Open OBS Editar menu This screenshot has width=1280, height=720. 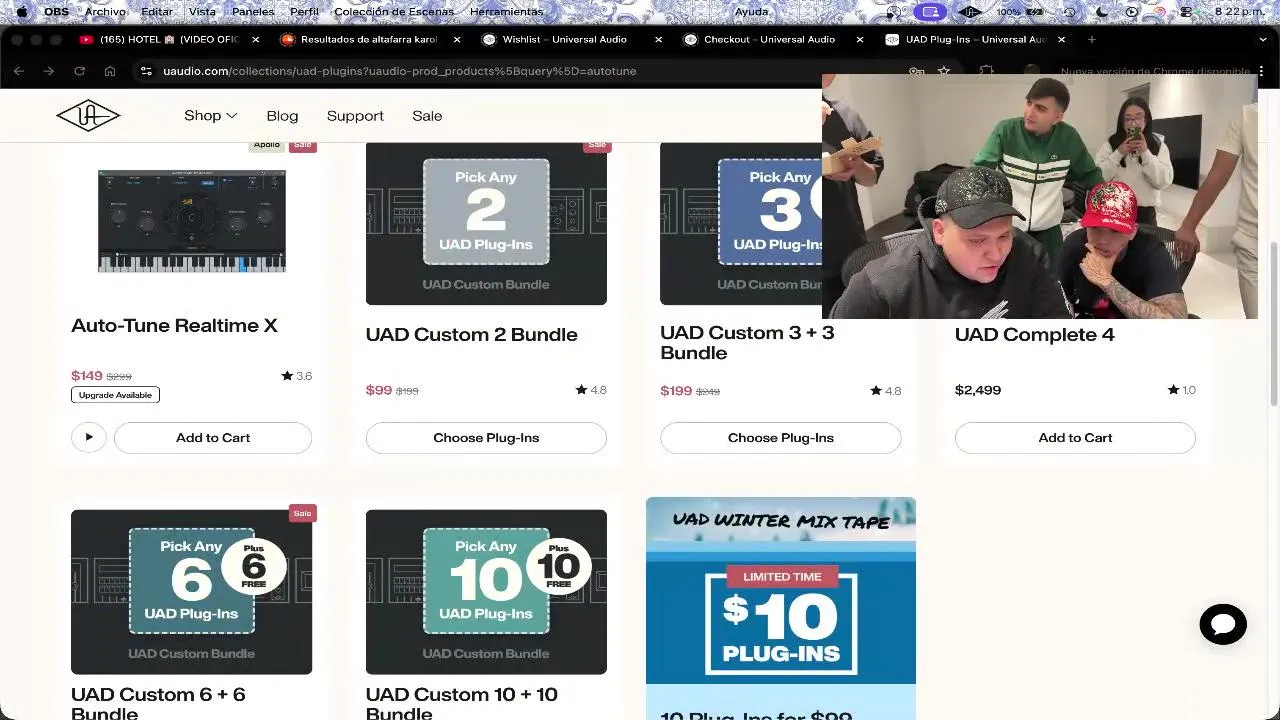[x=157, y=12]
